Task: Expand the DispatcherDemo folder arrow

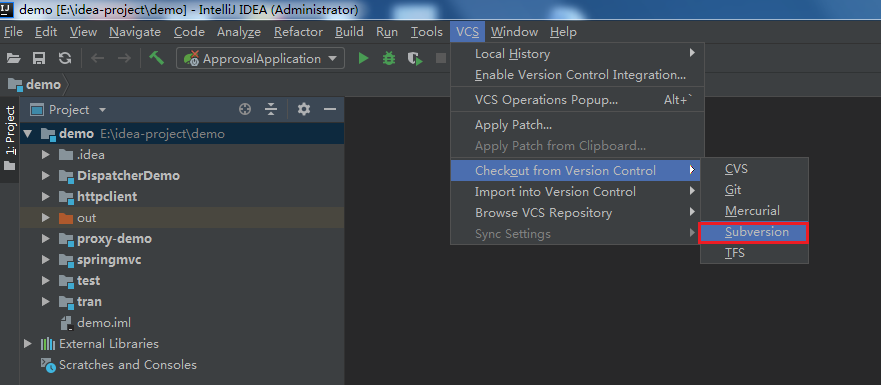Action: 46,176
